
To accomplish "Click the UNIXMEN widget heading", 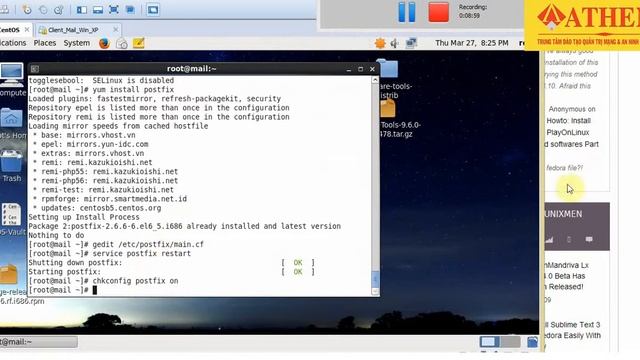I will click(x=564, y=214).
